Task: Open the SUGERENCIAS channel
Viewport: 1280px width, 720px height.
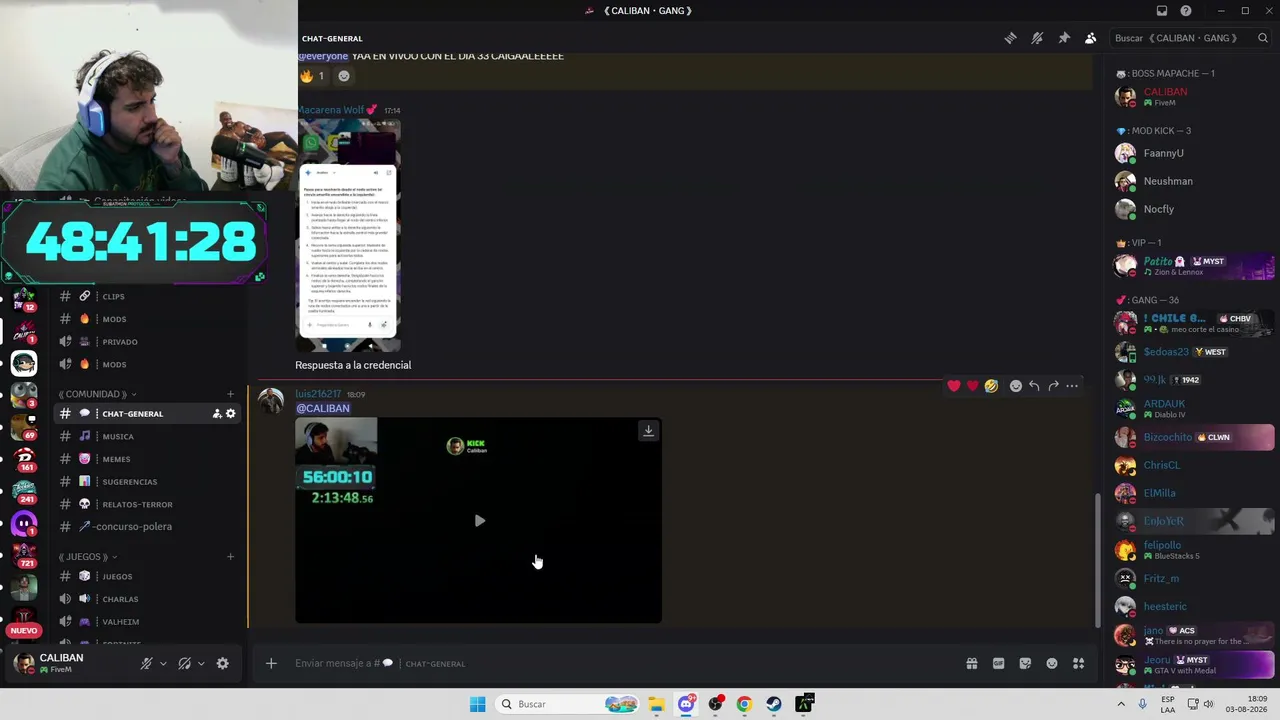Action: [146, 482]
